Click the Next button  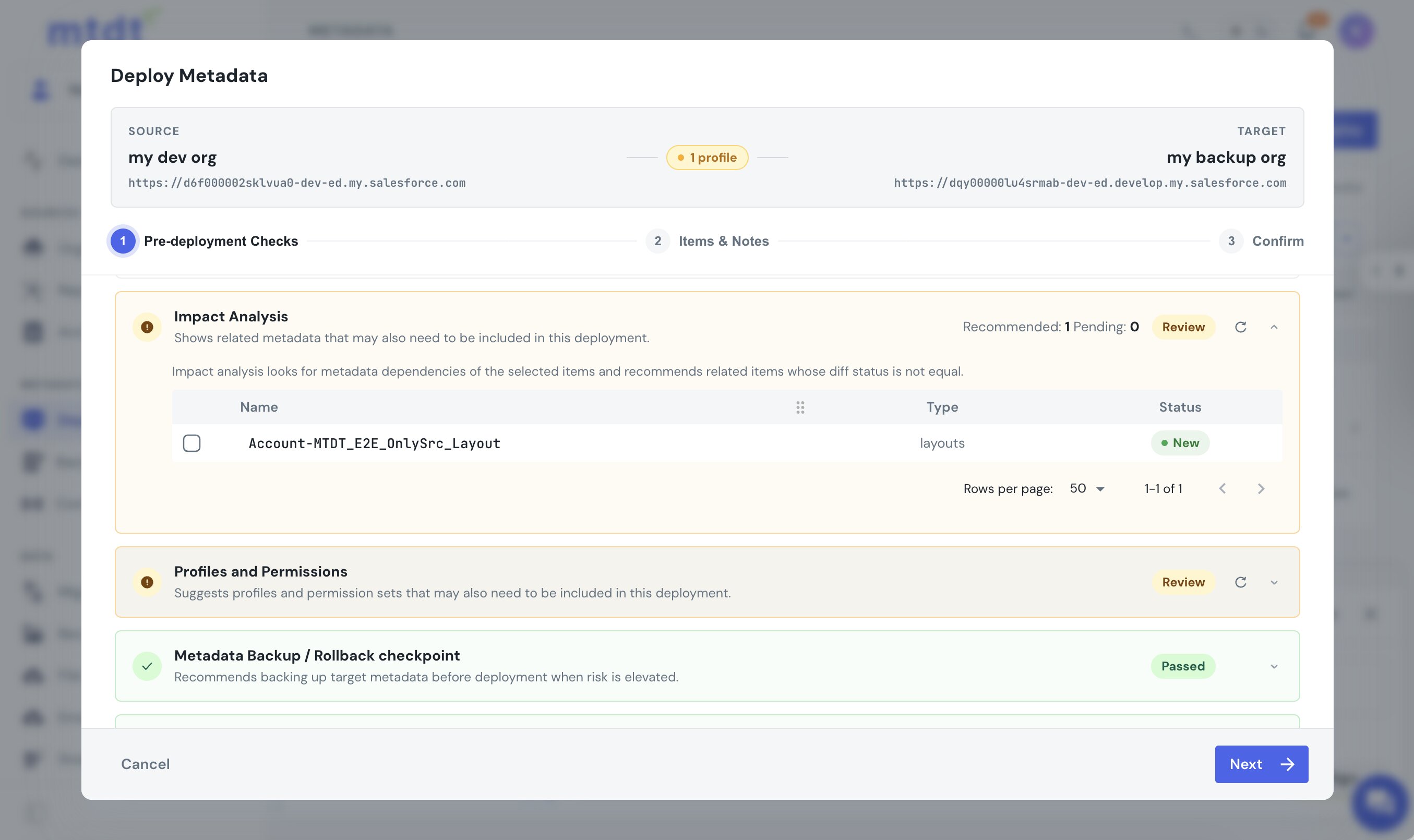1261,764
